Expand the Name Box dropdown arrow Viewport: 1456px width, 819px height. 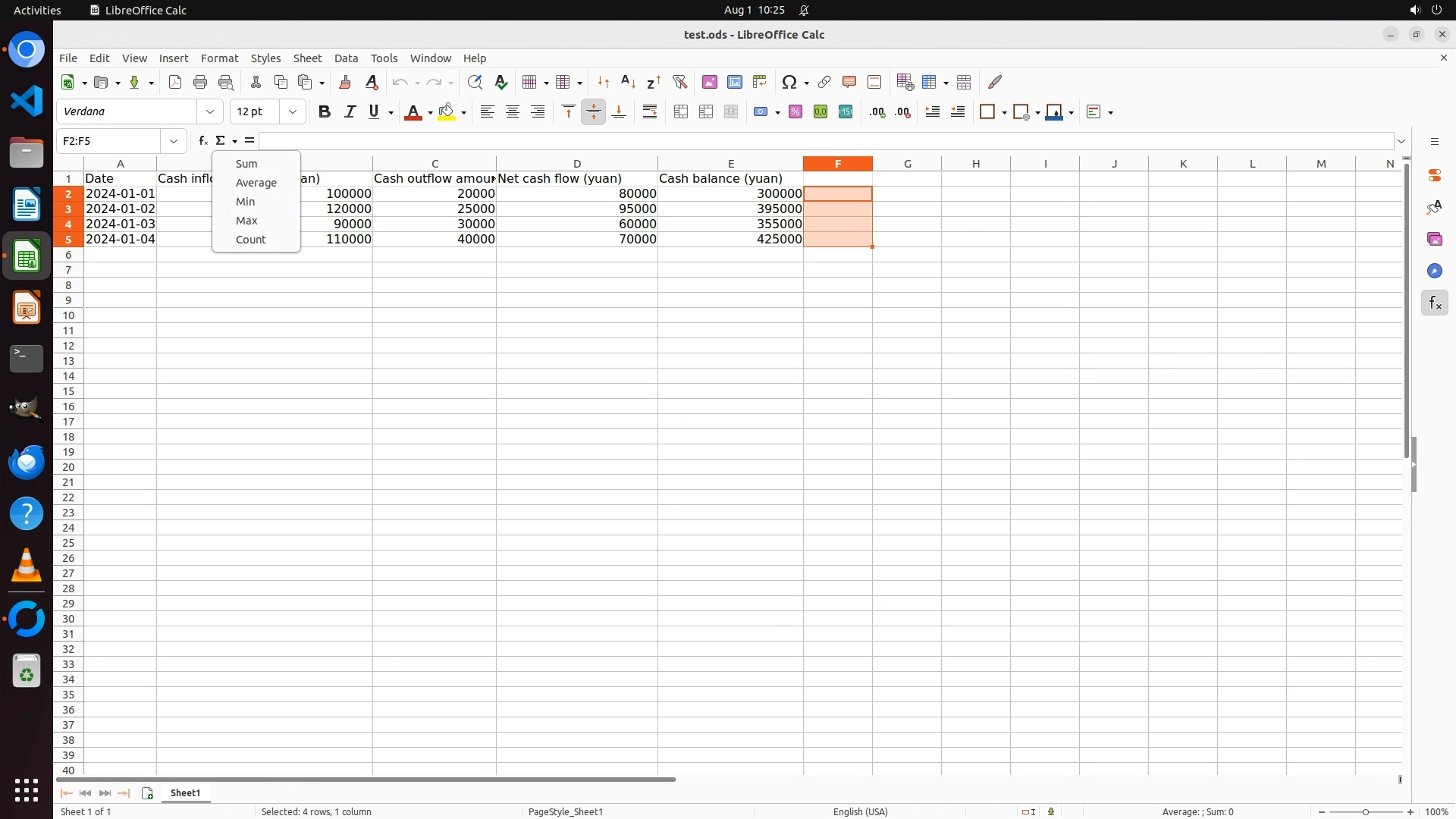[x=174, y=141]
